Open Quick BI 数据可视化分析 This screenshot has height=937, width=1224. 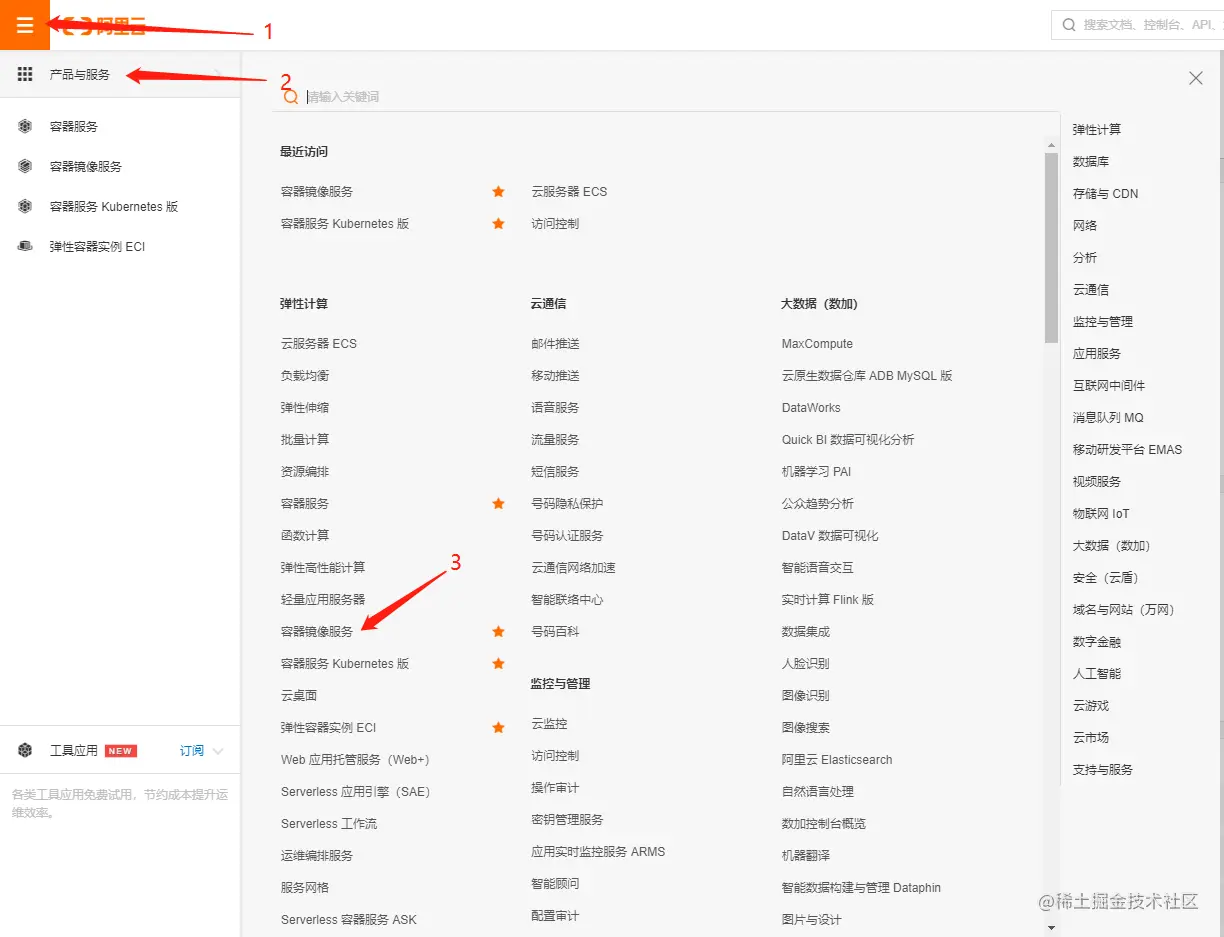(848, 439)
